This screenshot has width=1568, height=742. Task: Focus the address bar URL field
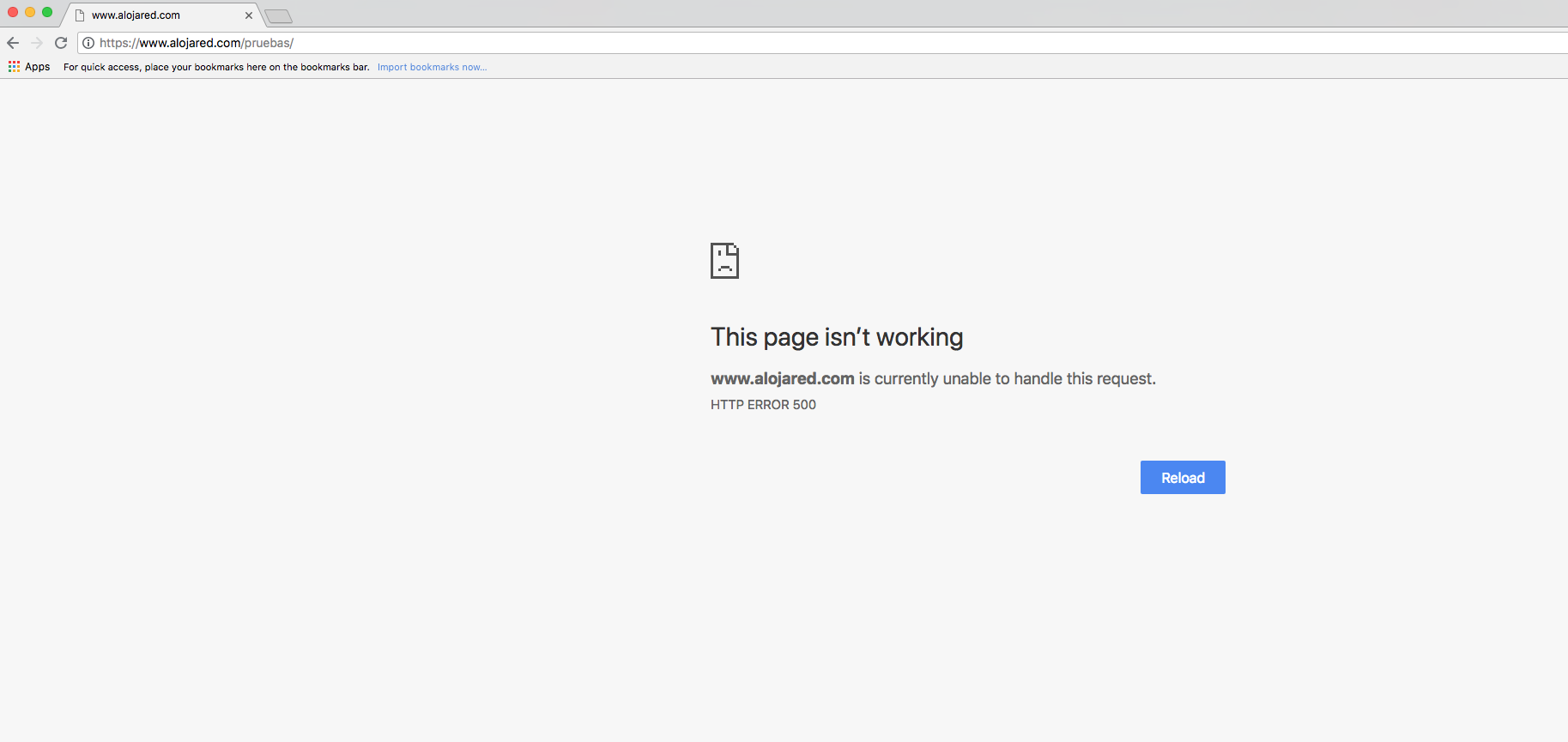coord(824,43)
